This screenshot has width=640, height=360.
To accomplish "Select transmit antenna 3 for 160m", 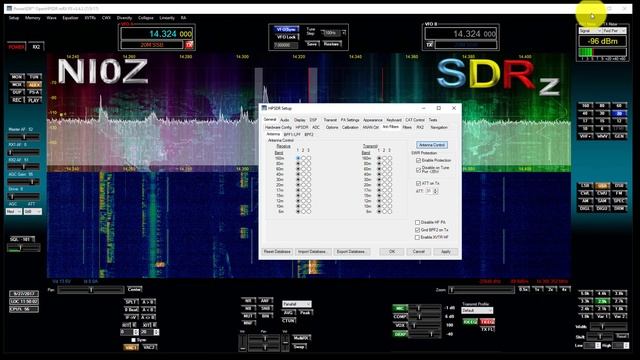I will 390,158.
